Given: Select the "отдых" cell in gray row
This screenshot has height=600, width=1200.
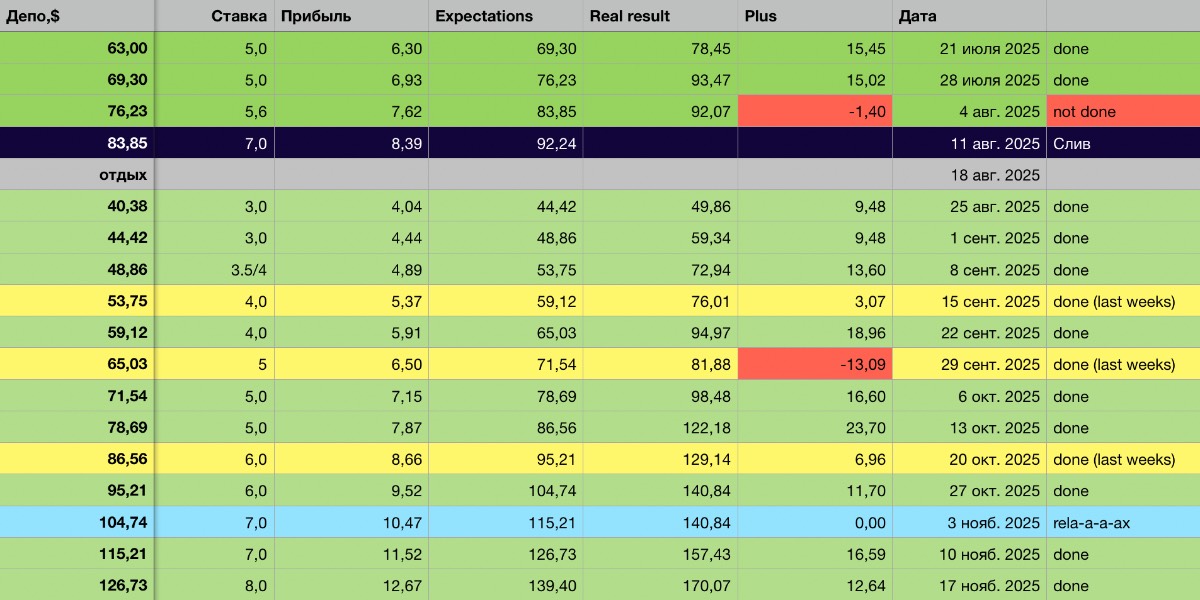Looking at the screenshot, I should tap(78, 175).
